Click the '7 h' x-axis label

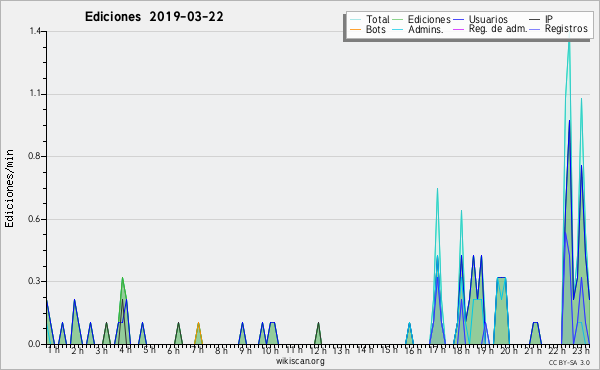click(x=197, y=350)
